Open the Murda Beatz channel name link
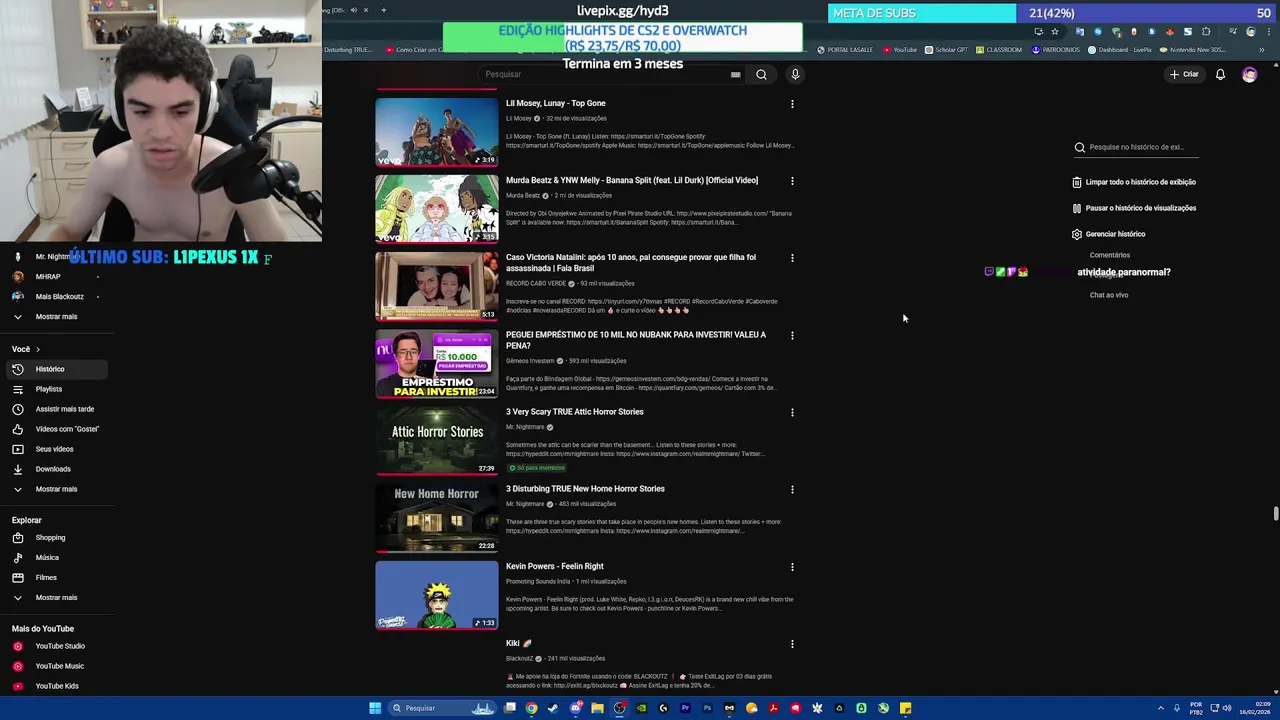Viewport: 1280px width, 720px height. click(x=523, y=195)
